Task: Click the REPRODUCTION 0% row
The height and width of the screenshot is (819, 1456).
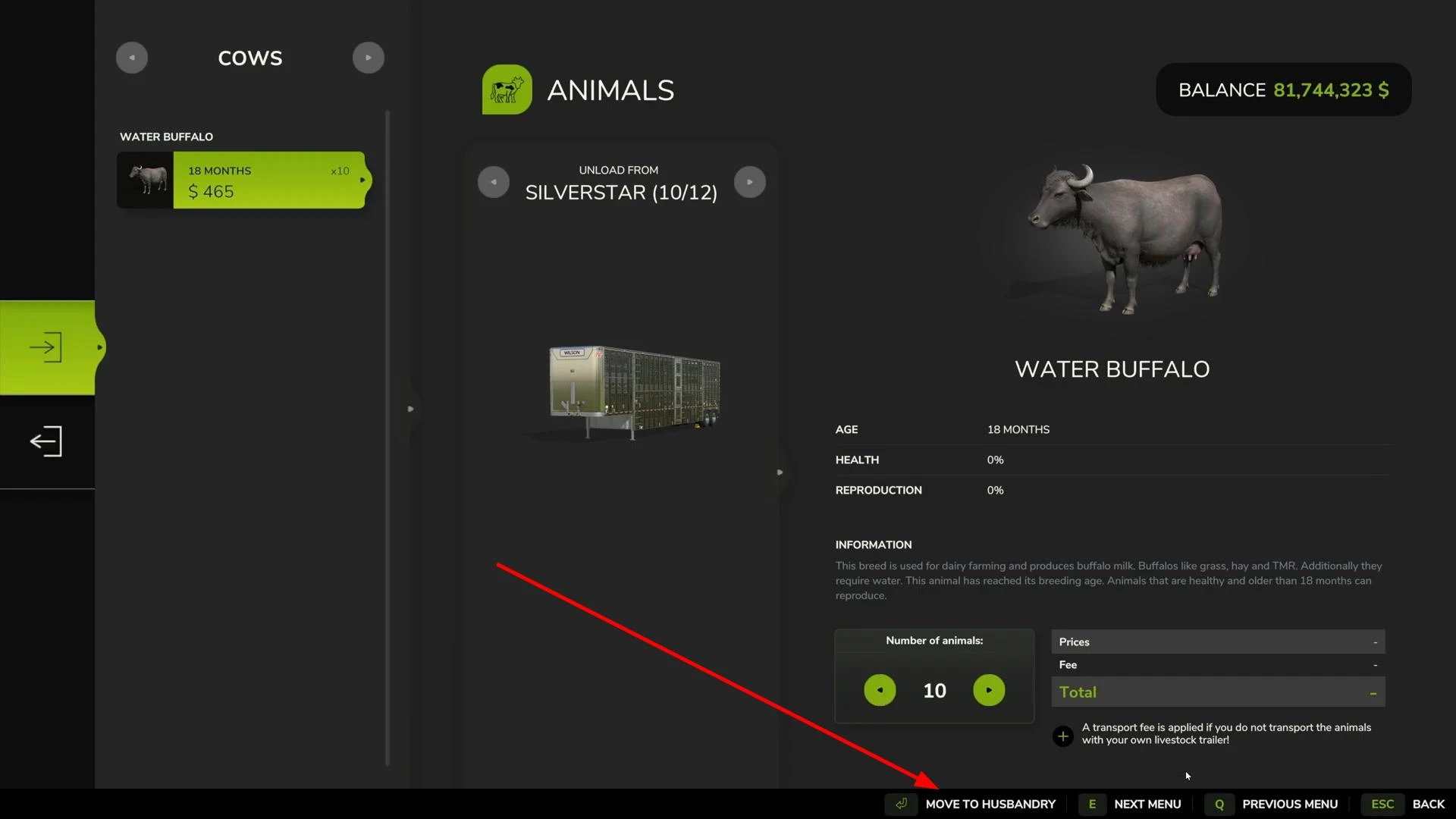Action: click(1113, 490)
